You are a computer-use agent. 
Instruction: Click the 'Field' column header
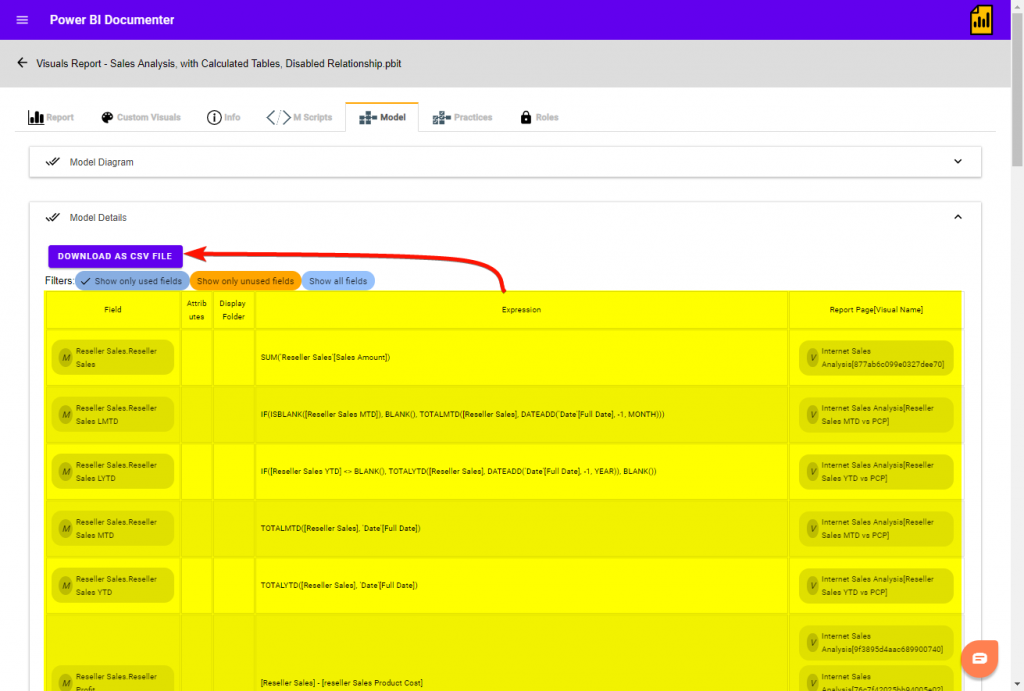(113, 310)
